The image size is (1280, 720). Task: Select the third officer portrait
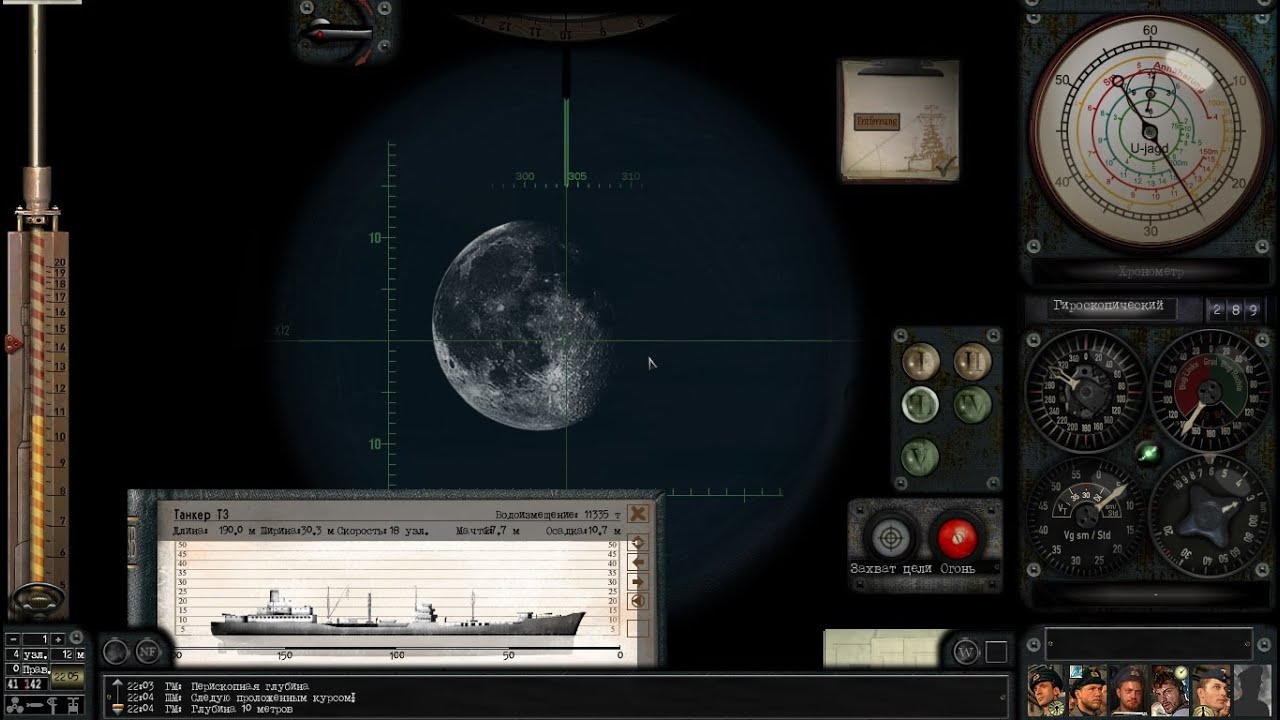pos(1129,690)
